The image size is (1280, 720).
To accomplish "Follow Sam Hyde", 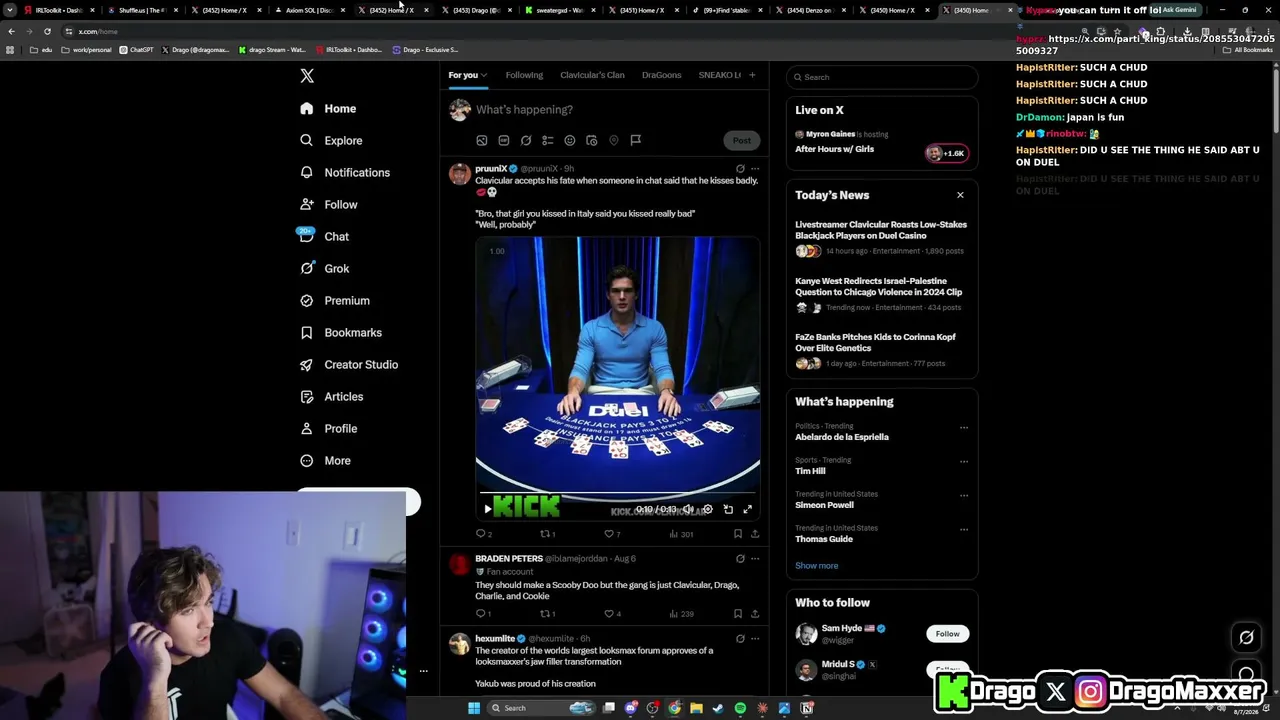I will 947,633.
